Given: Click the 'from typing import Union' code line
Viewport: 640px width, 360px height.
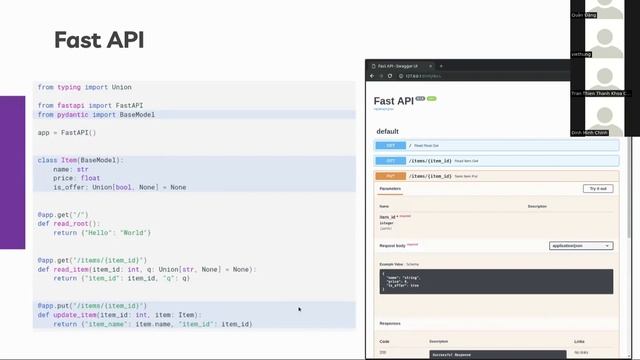Looking at the screenshot, I should tap(84, 87).
